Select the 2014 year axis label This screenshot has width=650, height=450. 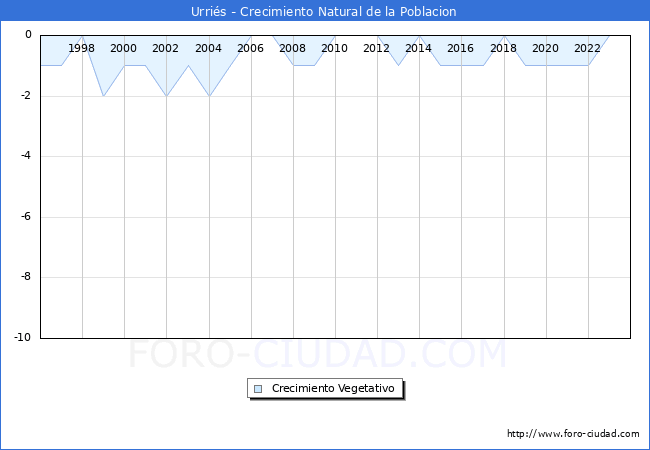pyautogui.click(x=419, y=48)
